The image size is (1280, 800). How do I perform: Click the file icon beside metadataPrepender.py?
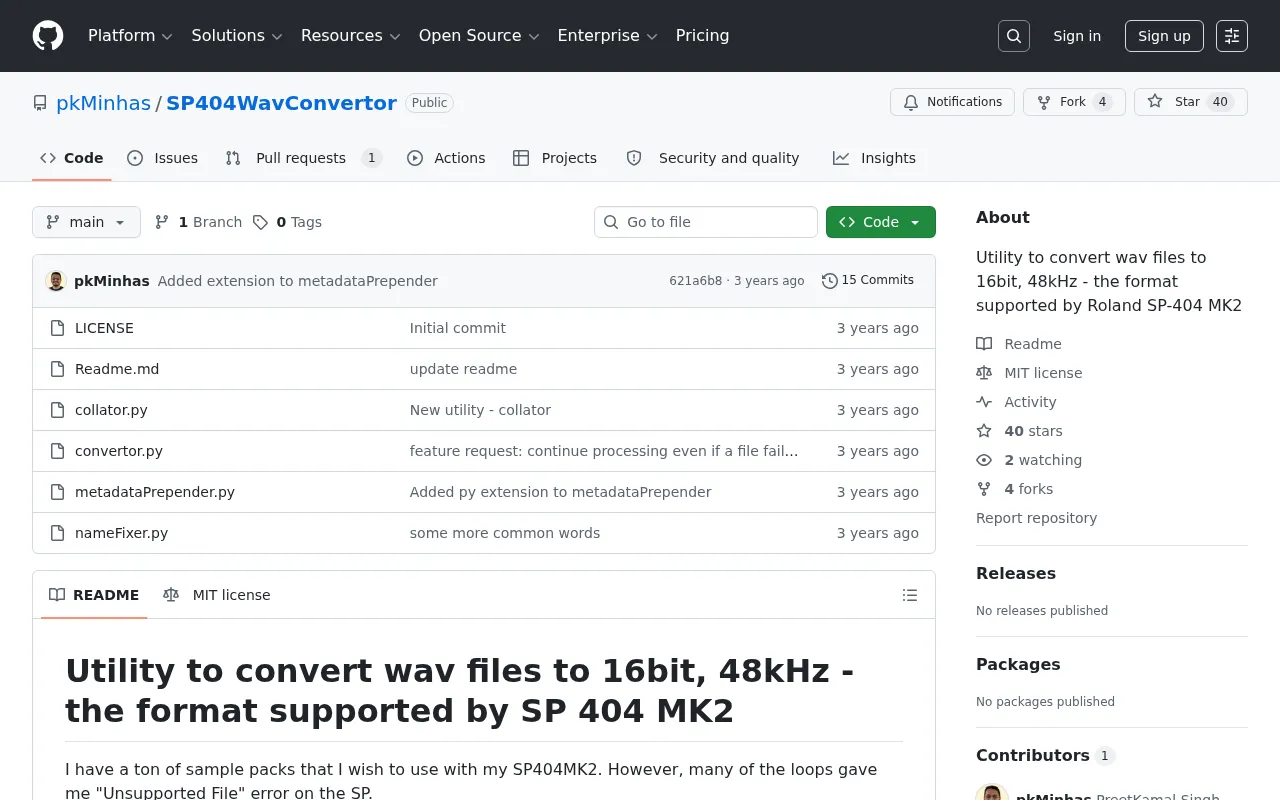[58, 492]
